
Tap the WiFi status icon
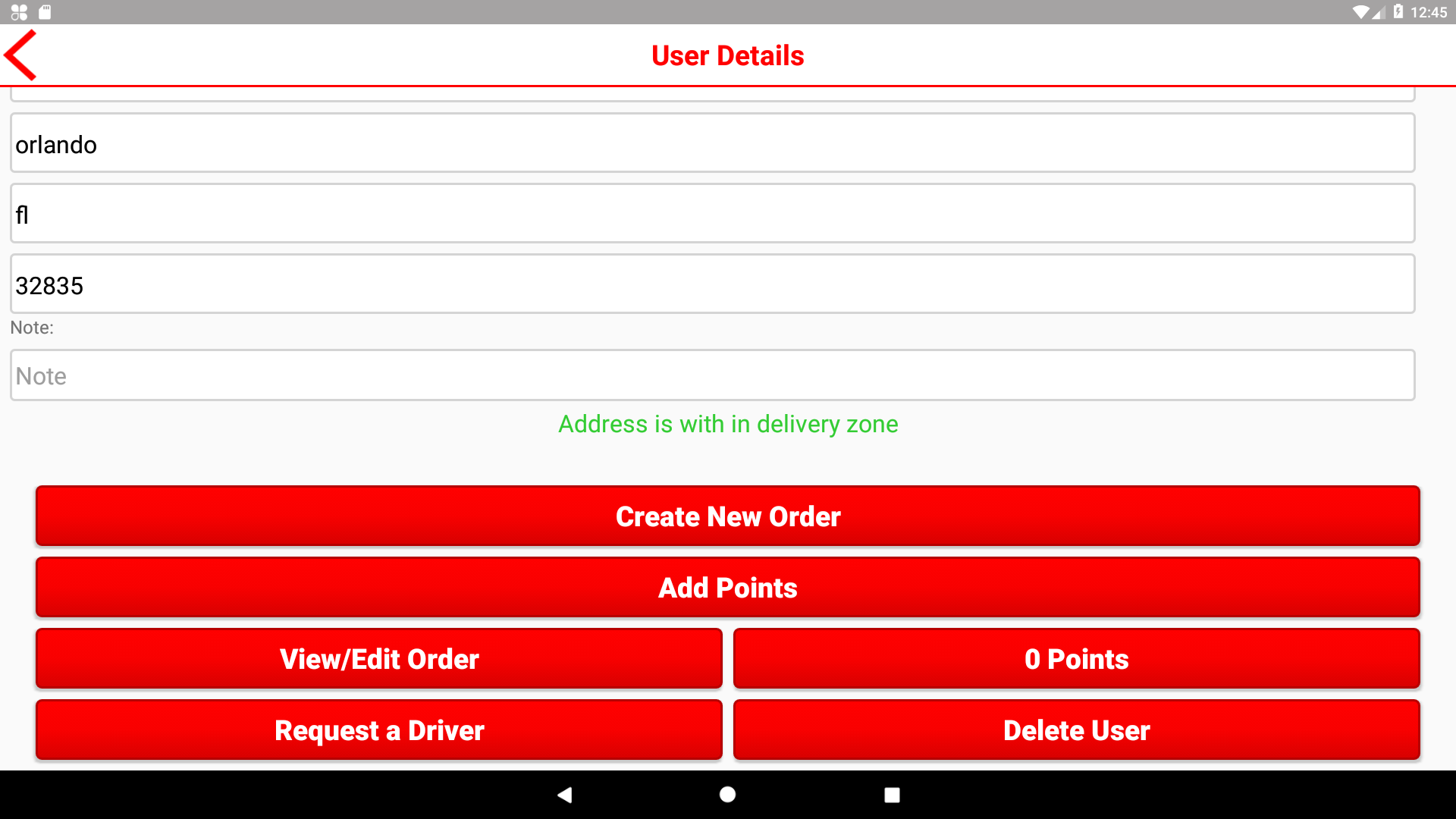point(1360,12)
